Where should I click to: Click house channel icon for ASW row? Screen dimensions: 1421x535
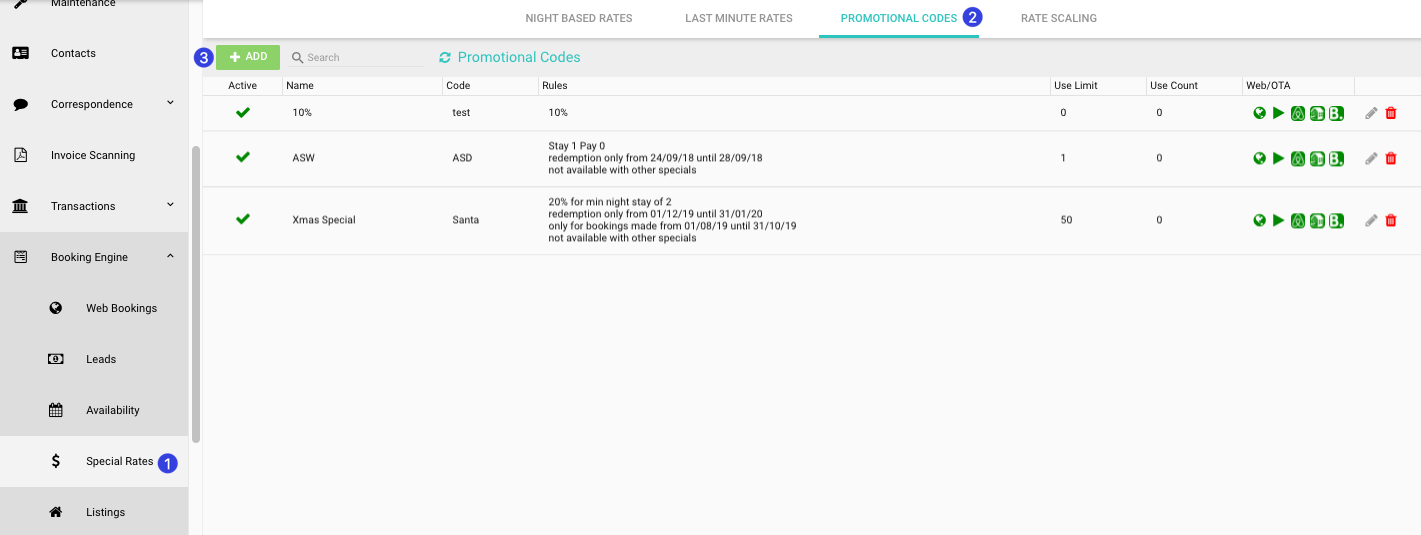[x=1317, y=158]
